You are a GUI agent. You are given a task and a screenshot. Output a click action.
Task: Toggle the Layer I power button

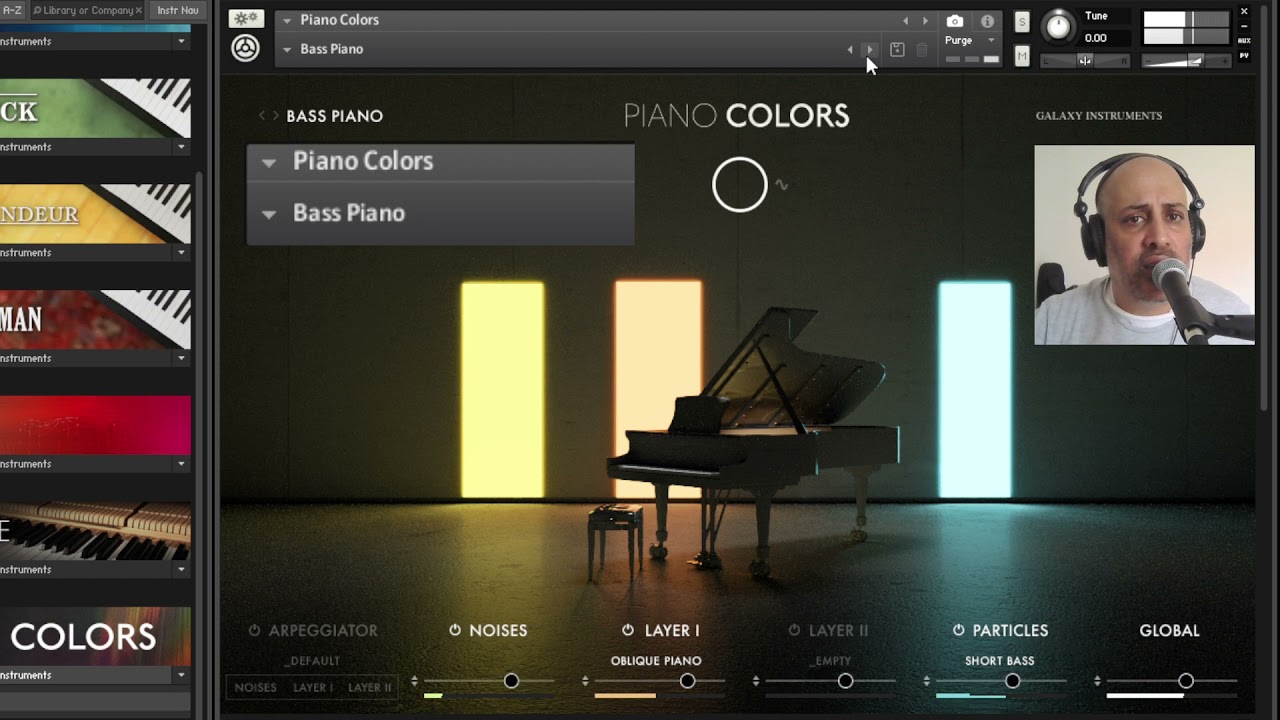[628, 630]
